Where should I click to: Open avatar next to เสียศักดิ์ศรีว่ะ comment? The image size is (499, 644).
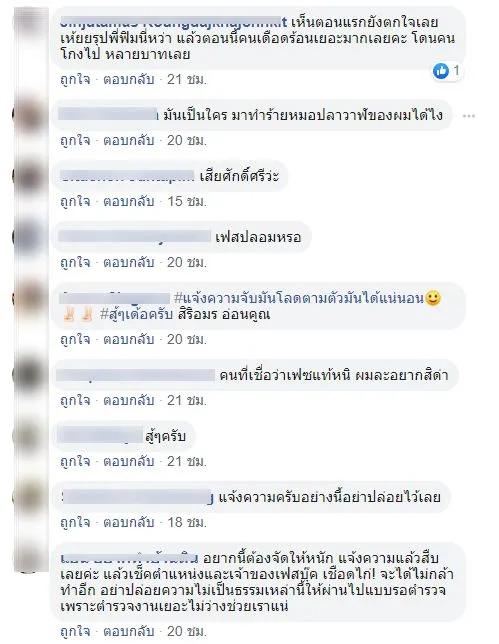click(x=30, y=177)
